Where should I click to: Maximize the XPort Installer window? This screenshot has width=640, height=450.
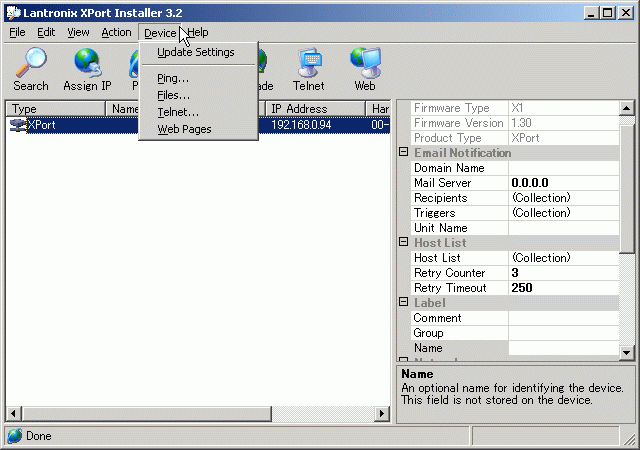click(608, 13)
